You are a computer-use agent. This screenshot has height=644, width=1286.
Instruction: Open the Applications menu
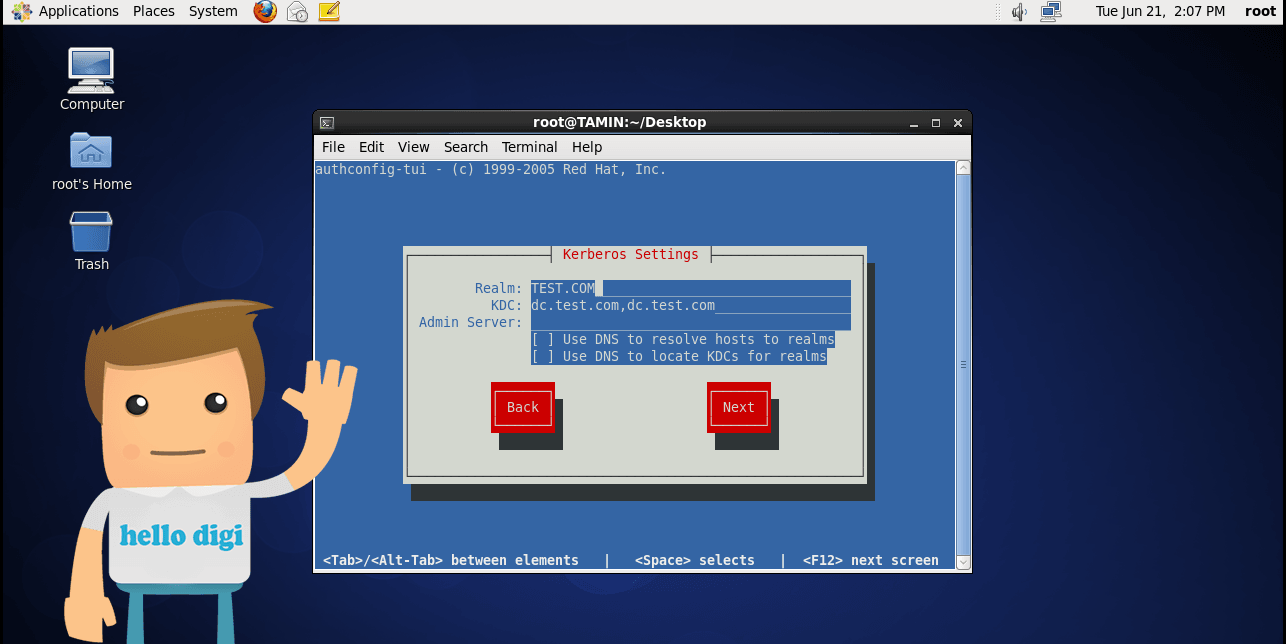point(79,11)
